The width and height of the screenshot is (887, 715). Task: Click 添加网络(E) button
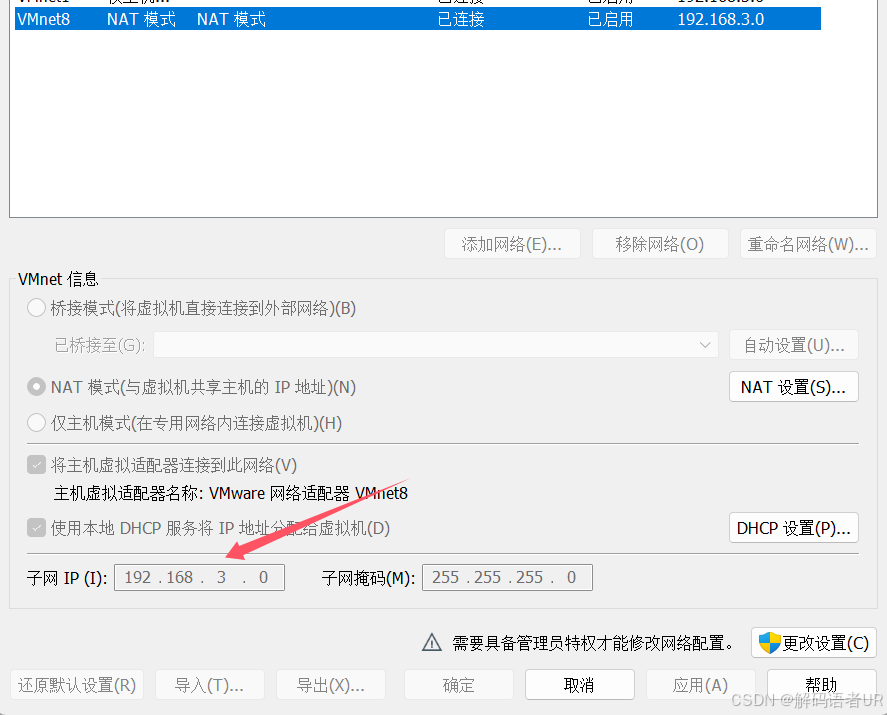coord(512,243)
